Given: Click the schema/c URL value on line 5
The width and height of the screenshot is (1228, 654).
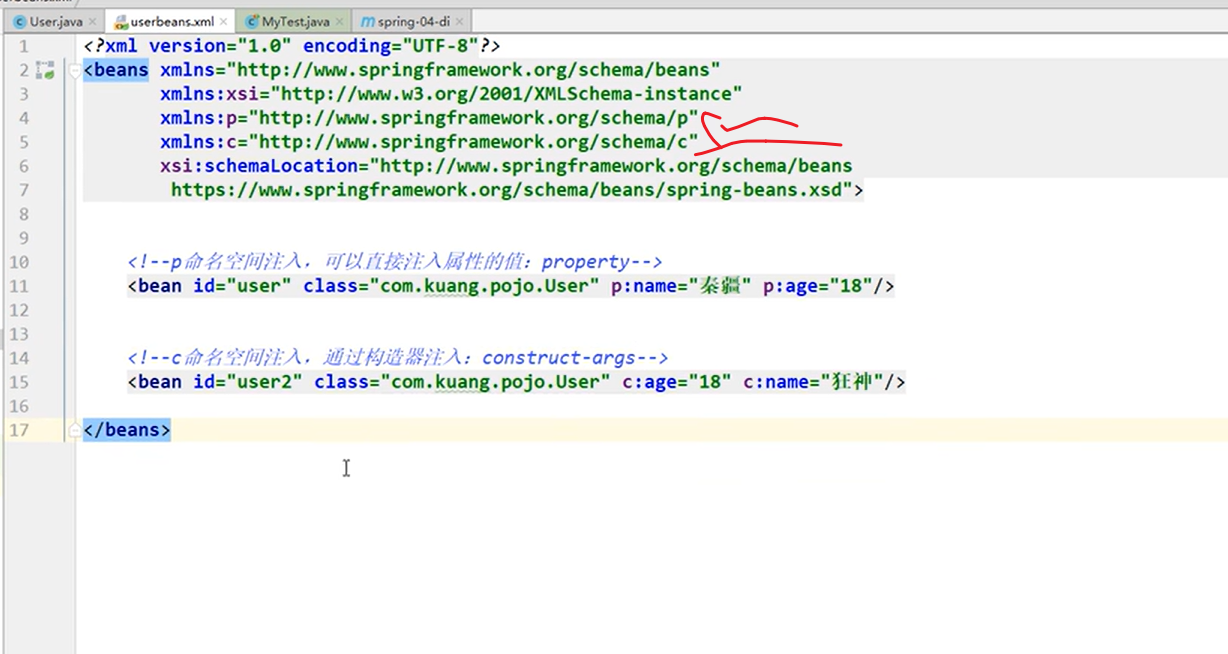Looking at the screenshot, I should coord(474,142).
